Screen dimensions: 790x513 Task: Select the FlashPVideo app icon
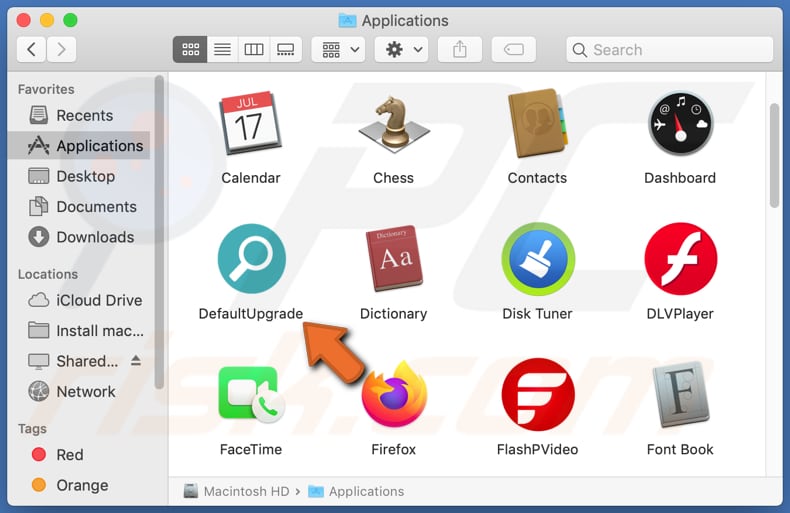click(538, 395)
